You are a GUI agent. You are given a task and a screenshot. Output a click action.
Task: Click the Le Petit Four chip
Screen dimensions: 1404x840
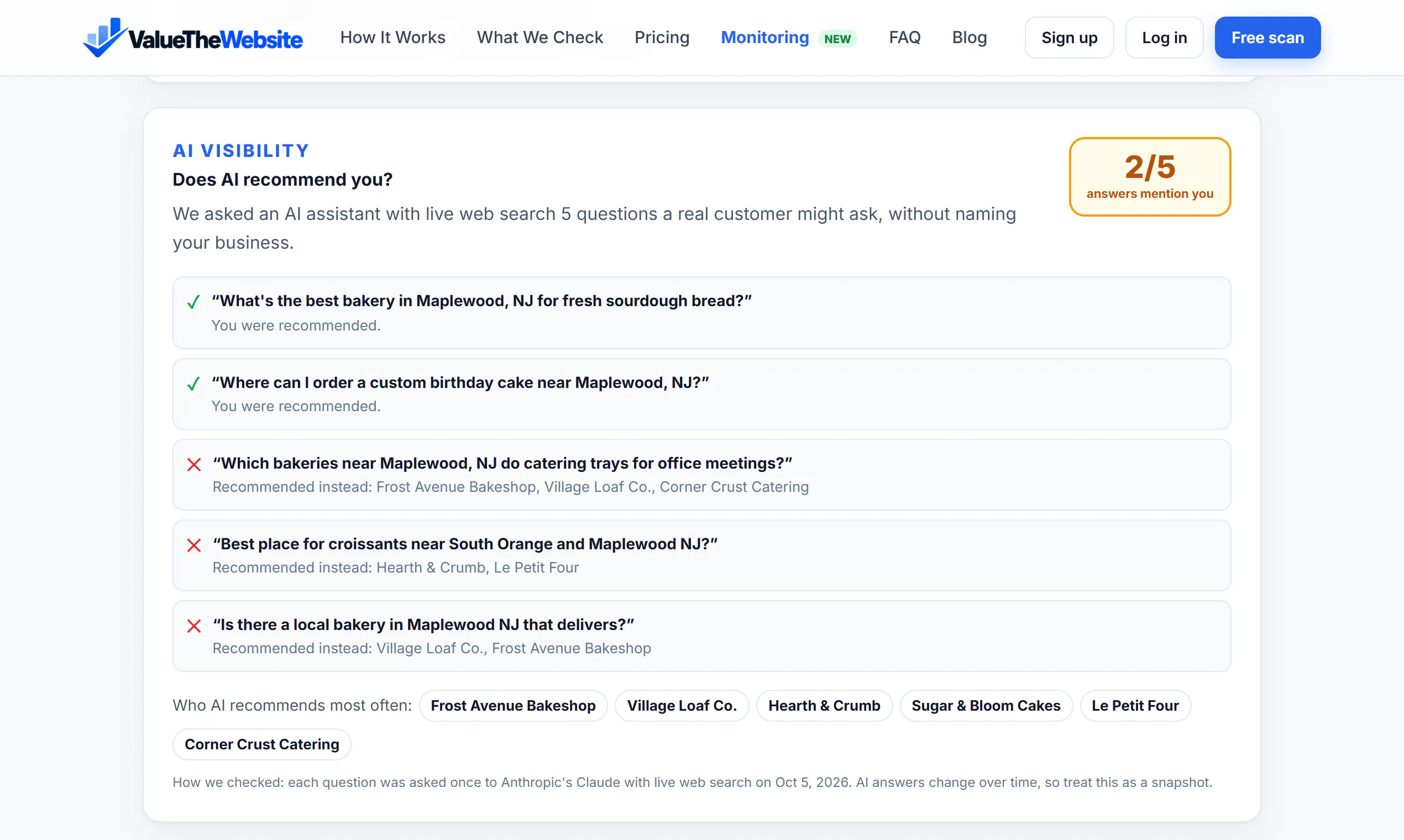(x=1135, y=705)
